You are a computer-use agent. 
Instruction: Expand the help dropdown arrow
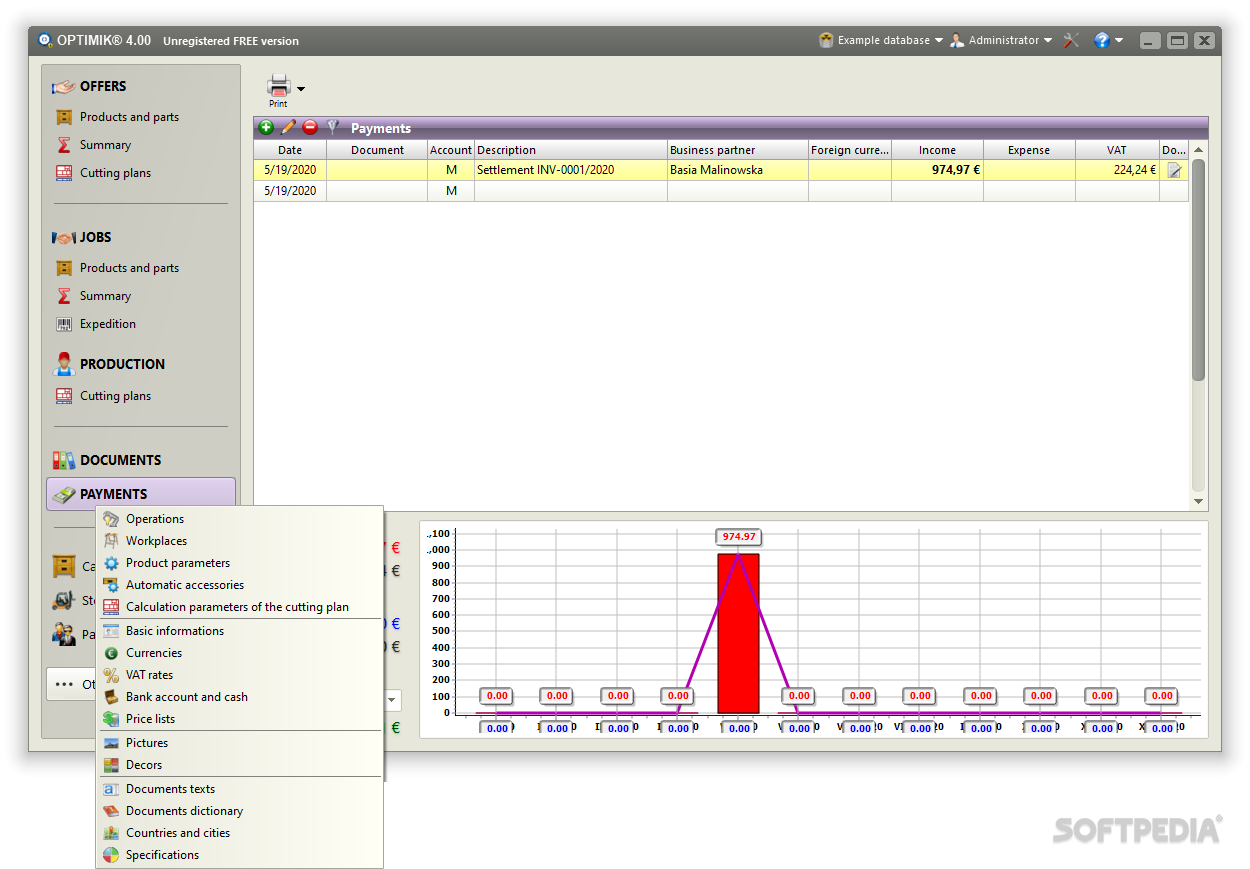click(1119, 41)
